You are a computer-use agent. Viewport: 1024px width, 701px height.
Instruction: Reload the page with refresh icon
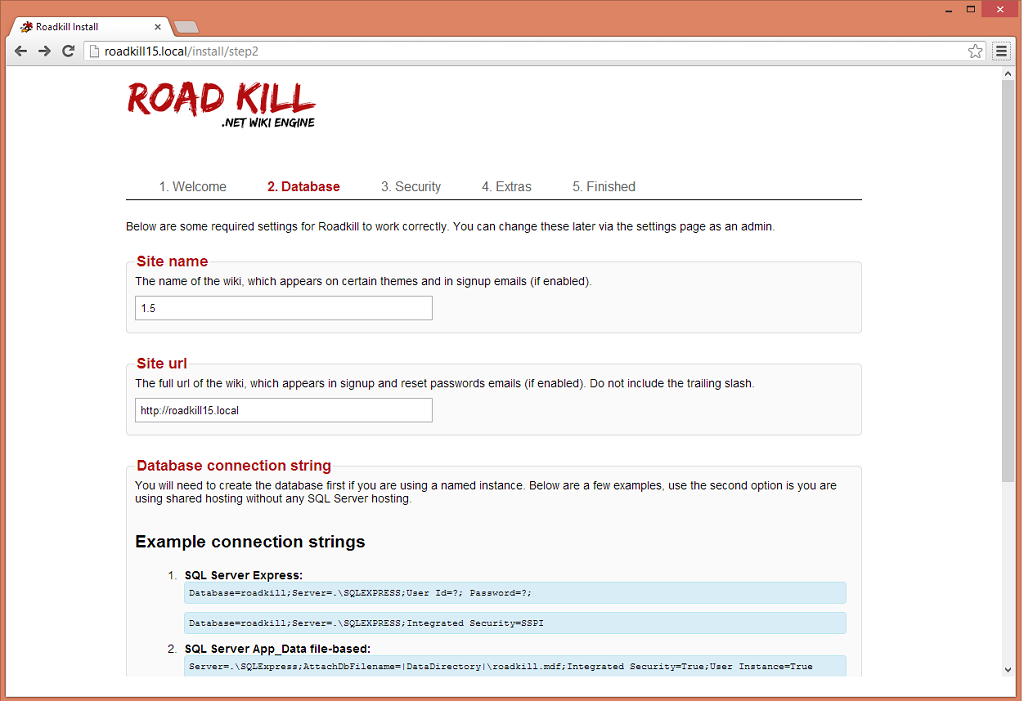(x=69, y=51)
